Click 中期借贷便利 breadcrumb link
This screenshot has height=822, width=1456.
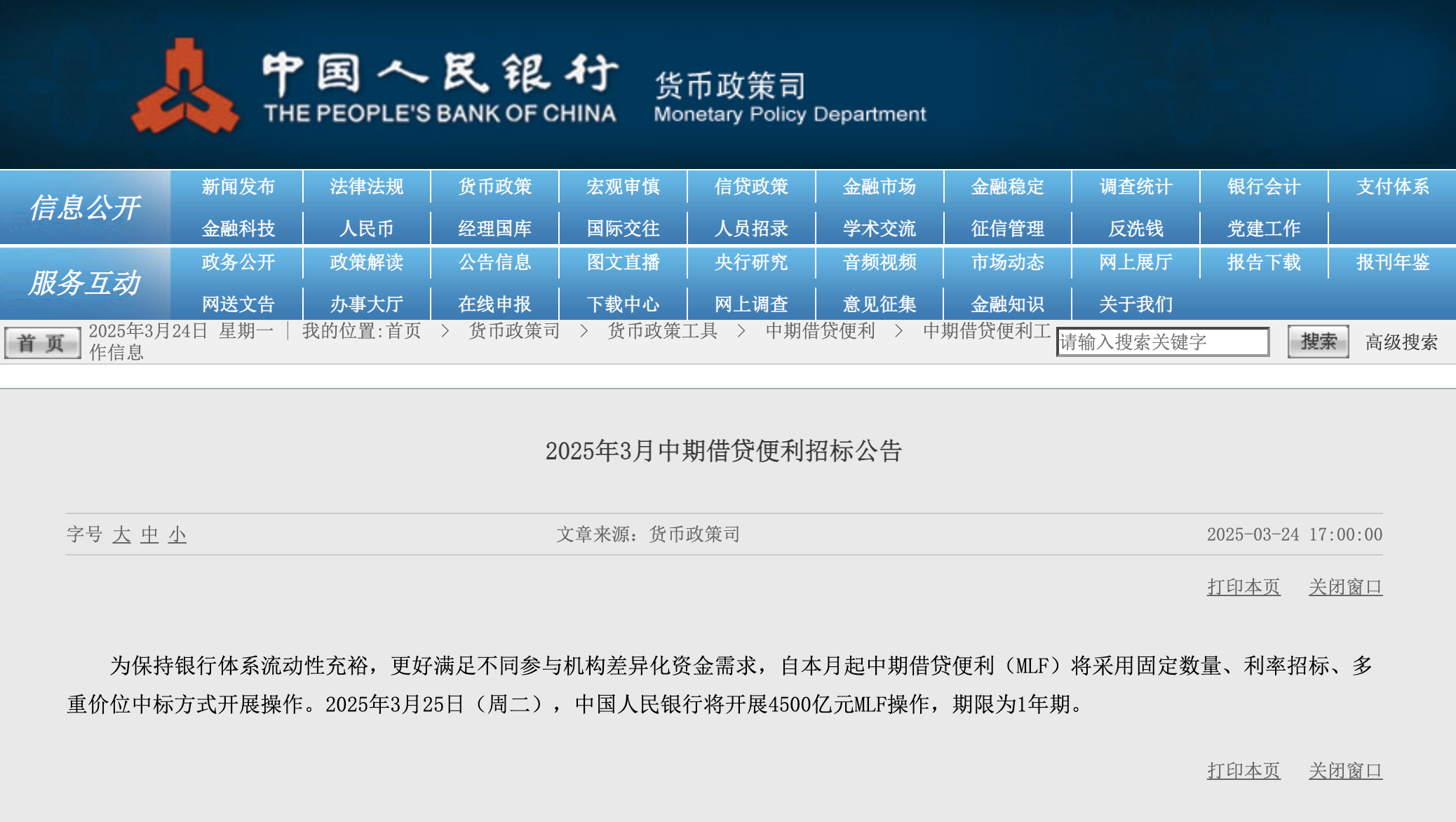click(820, 330)
